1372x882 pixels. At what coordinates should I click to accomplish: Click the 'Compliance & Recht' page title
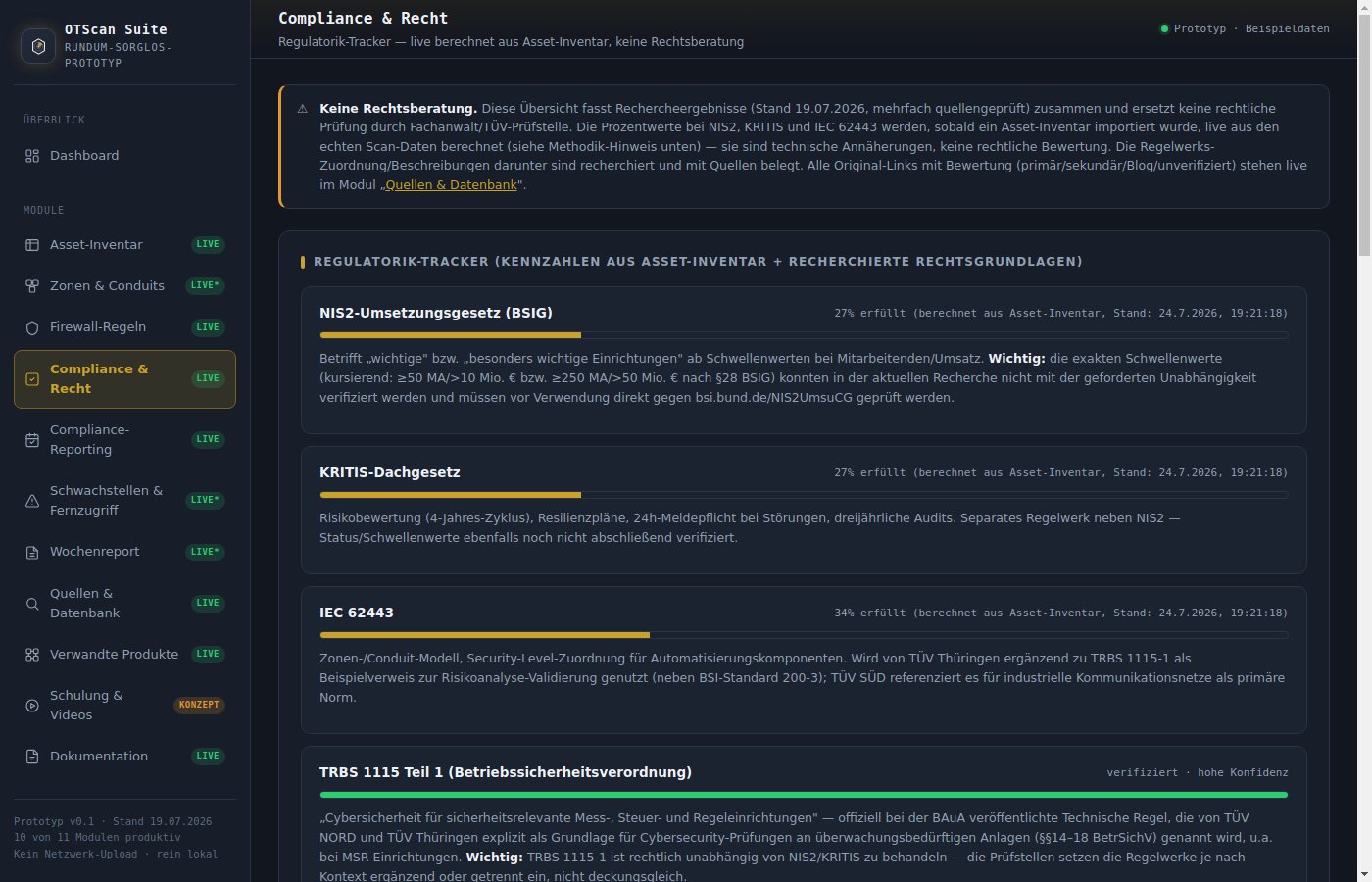[363, 18]
